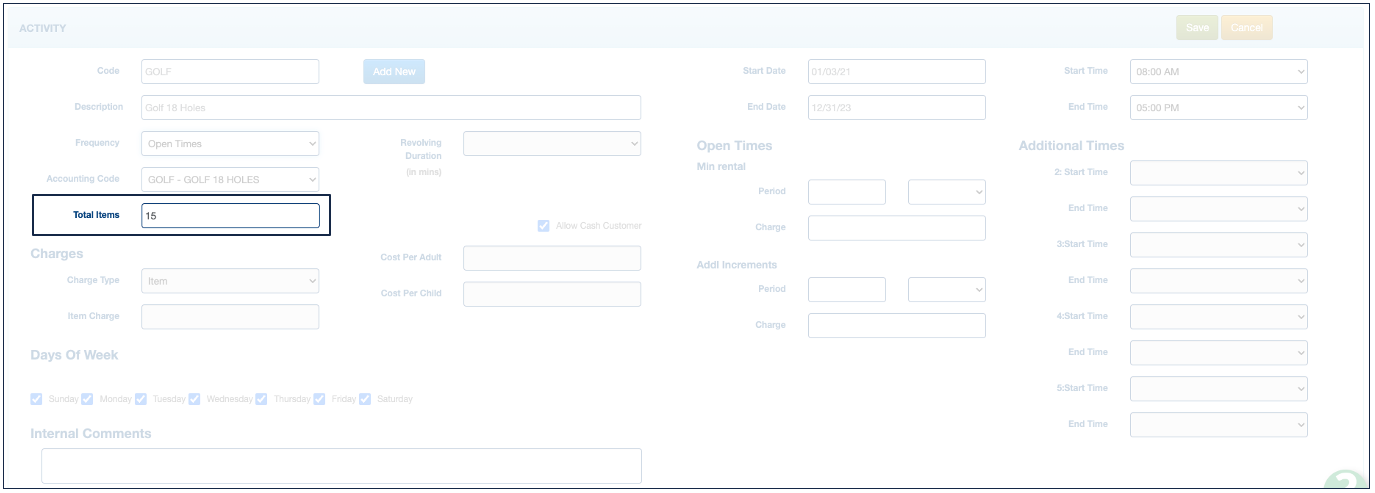
Task: Click the Cancel button
Action: [1246, 28]
